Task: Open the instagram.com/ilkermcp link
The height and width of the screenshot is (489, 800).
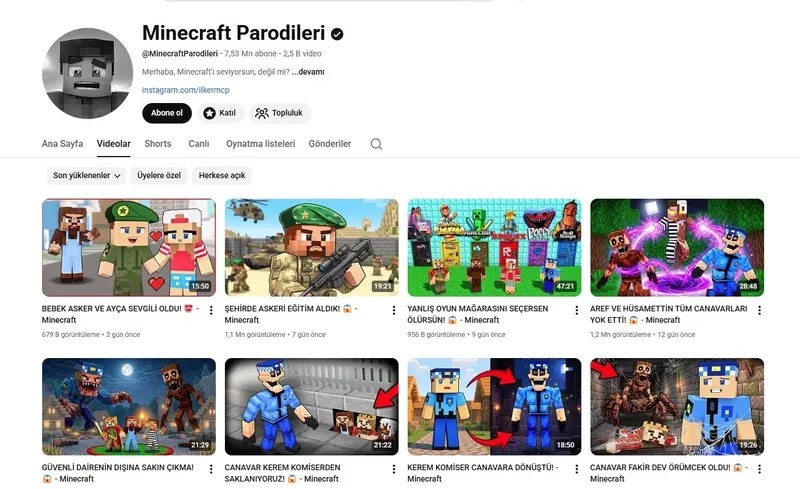Action: coord(186,90)
